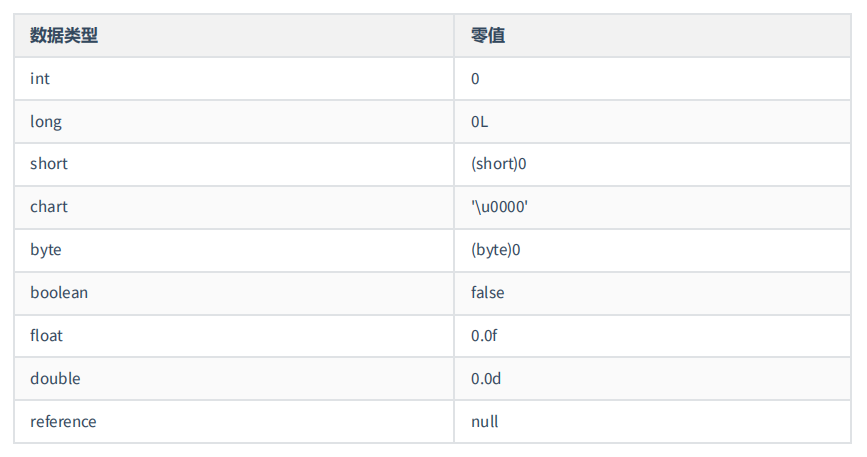Select the float data type cell
The width and height of the screenshot is (867, 457).
coord(234,336)
